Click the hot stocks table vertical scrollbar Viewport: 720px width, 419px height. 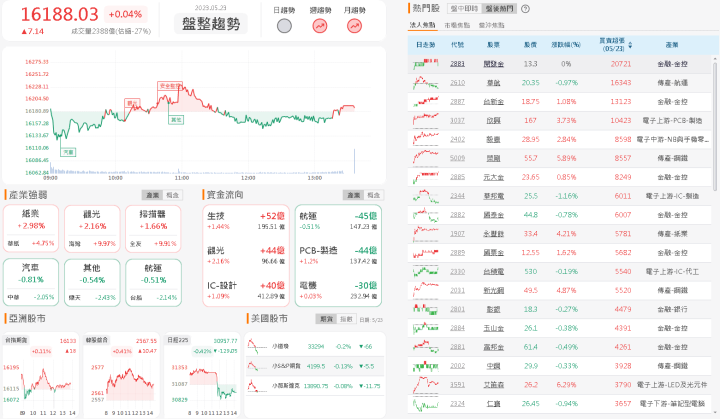(715, 126)
